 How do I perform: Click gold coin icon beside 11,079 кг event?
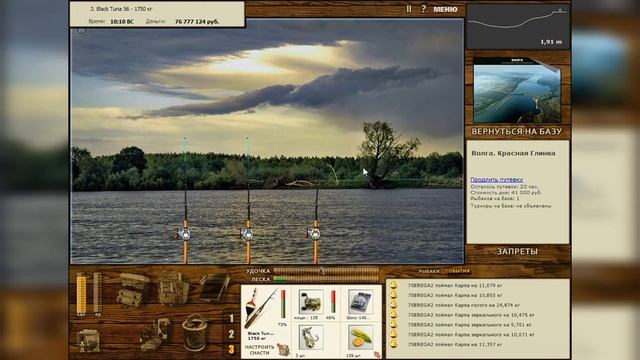[x=393, y=285]
